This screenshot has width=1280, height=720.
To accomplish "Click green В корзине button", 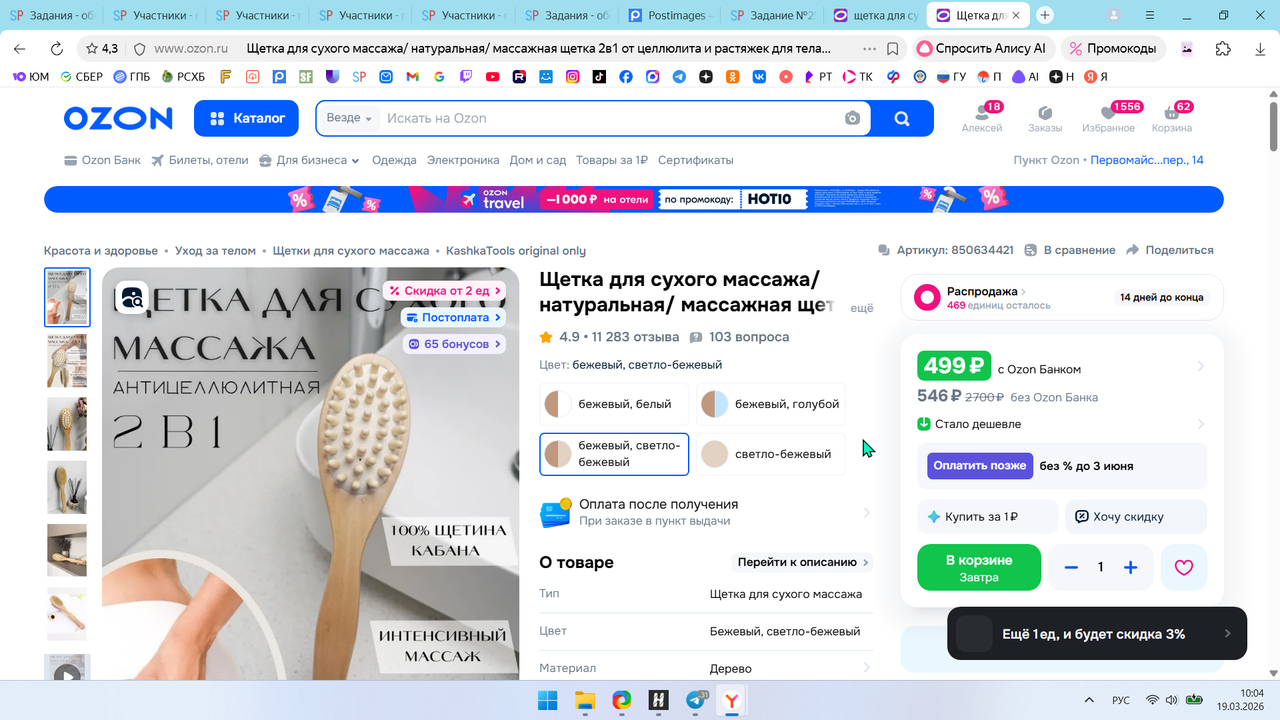I will pyautogui.click(x=979, y=568).
